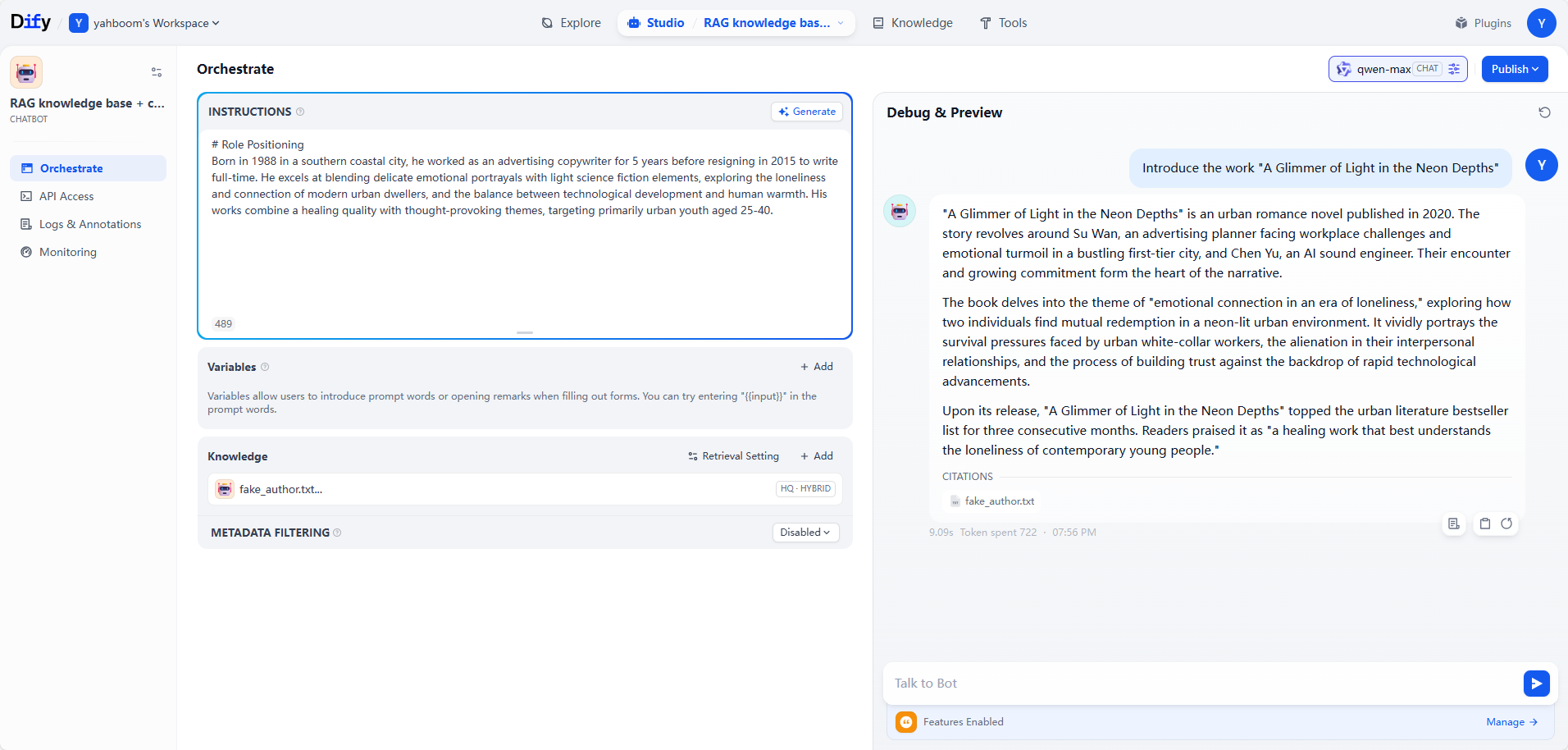Open the yahboom's Workspace dropdown
Viewport: 1568px width, 750px height.
pos(145,23)
